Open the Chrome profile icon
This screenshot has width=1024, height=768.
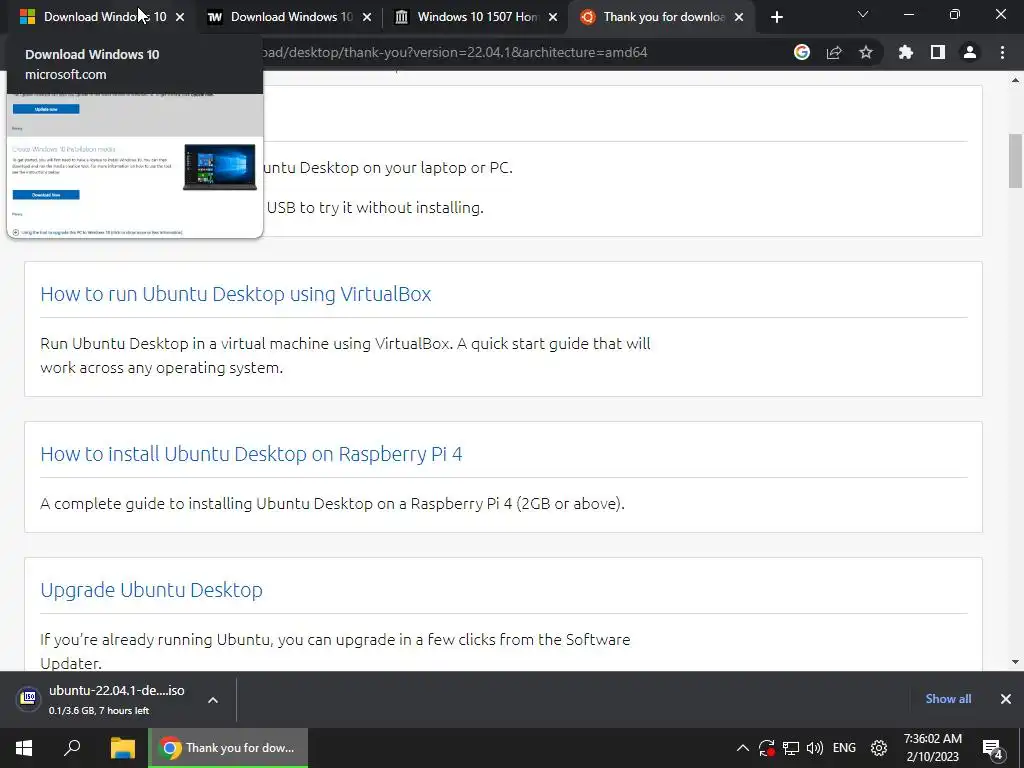(x=970, y=52)
